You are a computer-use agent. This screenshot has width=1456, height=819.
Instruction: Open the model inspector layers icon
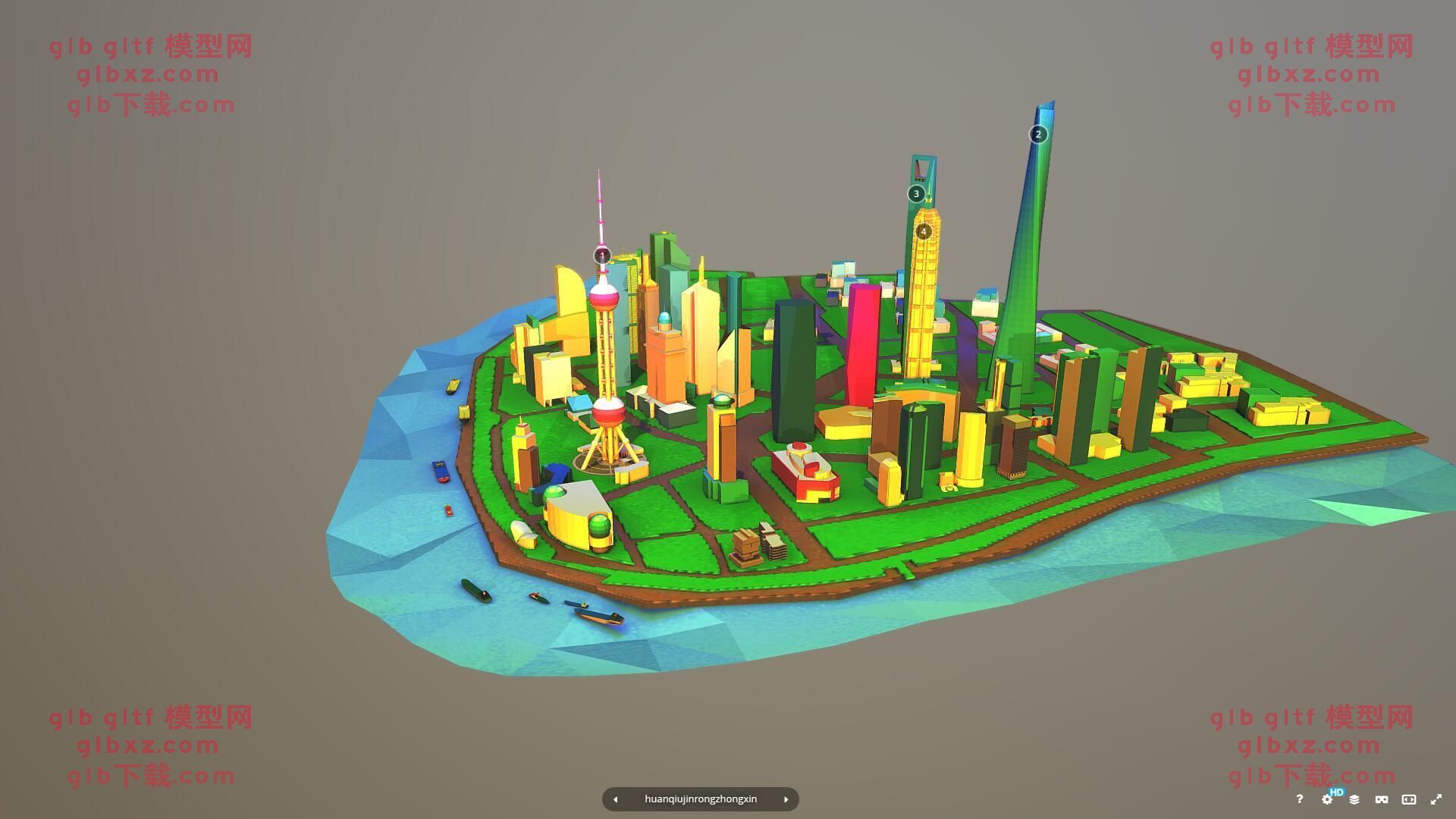pos(1354,799)
